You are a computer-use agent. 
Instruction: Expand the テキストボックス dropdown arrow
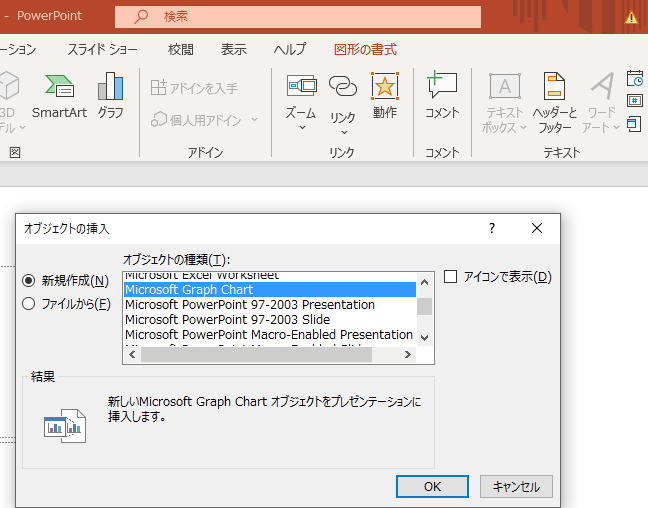coord(523,128)
